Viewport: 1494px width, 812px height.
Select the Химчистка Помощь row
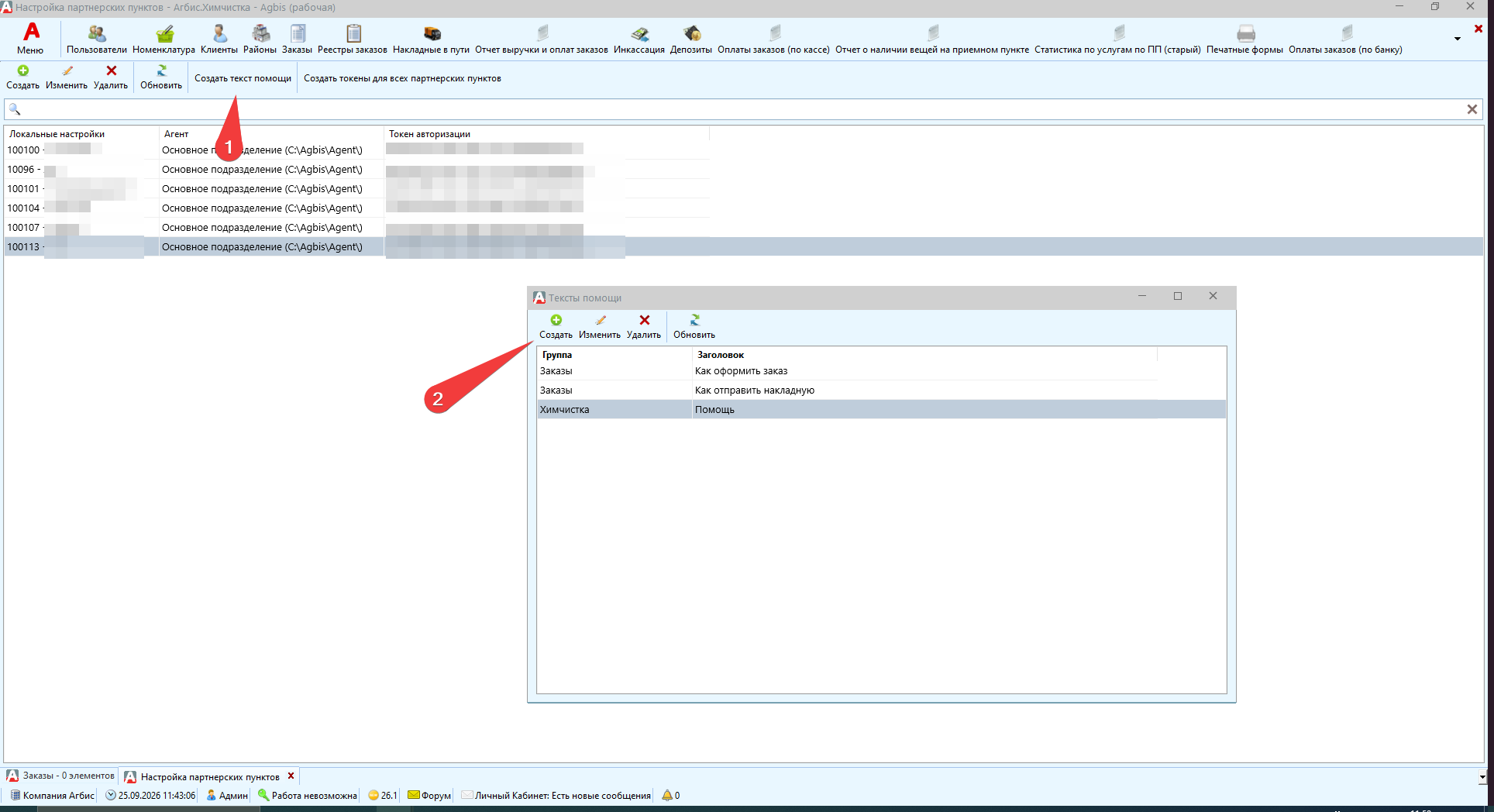coord(881,410)
